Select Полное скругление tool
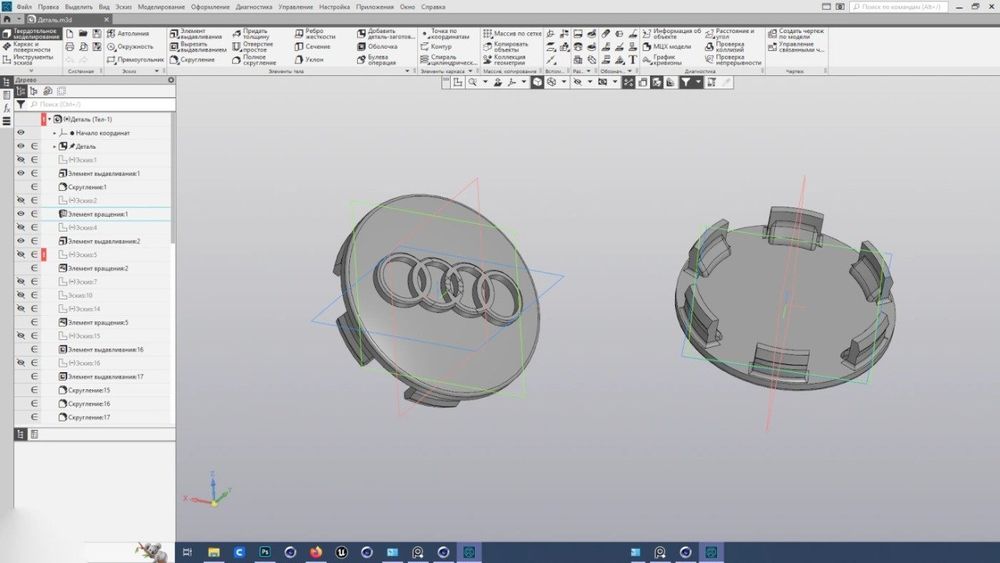 pyautogui.click(x=254, y=60)
